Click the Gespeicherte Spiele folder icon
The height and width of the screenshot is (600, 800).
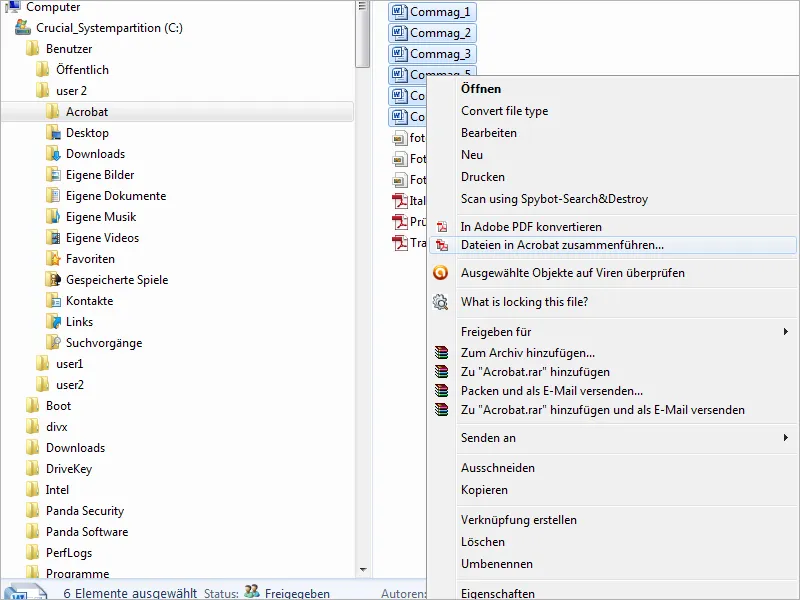click(53, 280)
